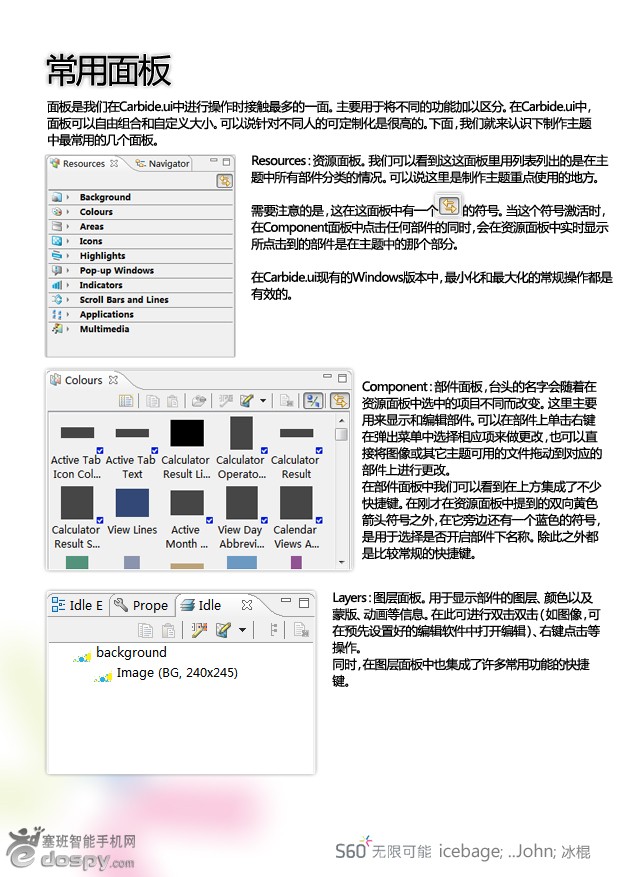620x877 pixels.
Task: Toggle the Active Month checkbox
Action: point(210,520)
